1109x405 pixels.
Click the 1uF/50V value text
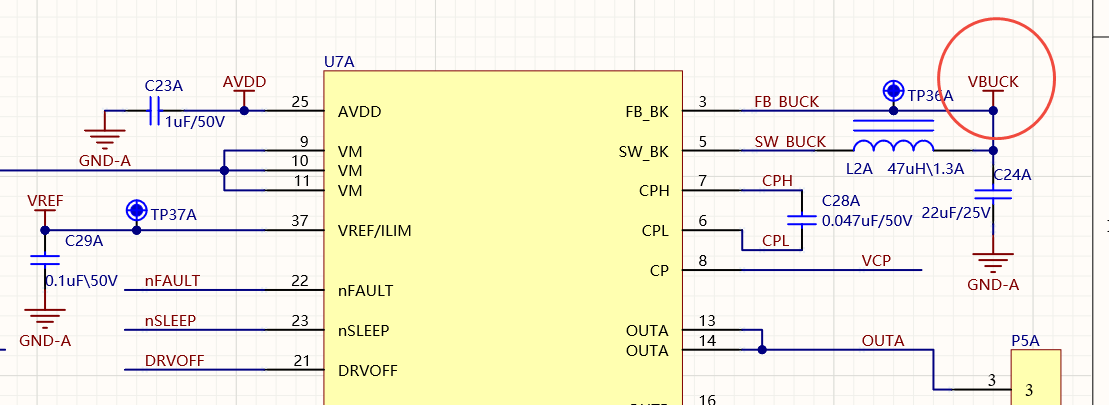click(195, 122)
